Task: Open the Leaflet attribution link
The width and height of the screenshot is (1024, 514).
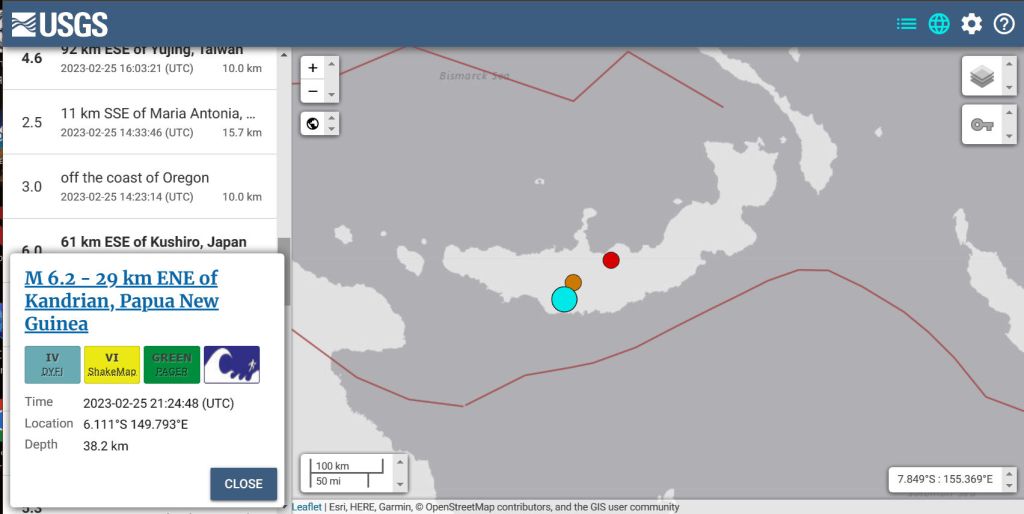Action: point(306,507)
